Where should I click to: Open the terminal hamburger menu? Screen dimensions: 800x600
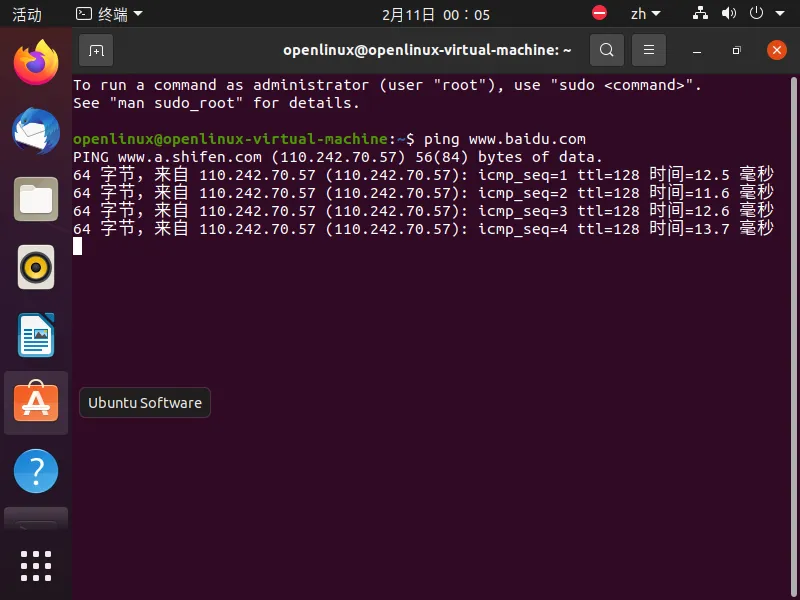[648, 50]
